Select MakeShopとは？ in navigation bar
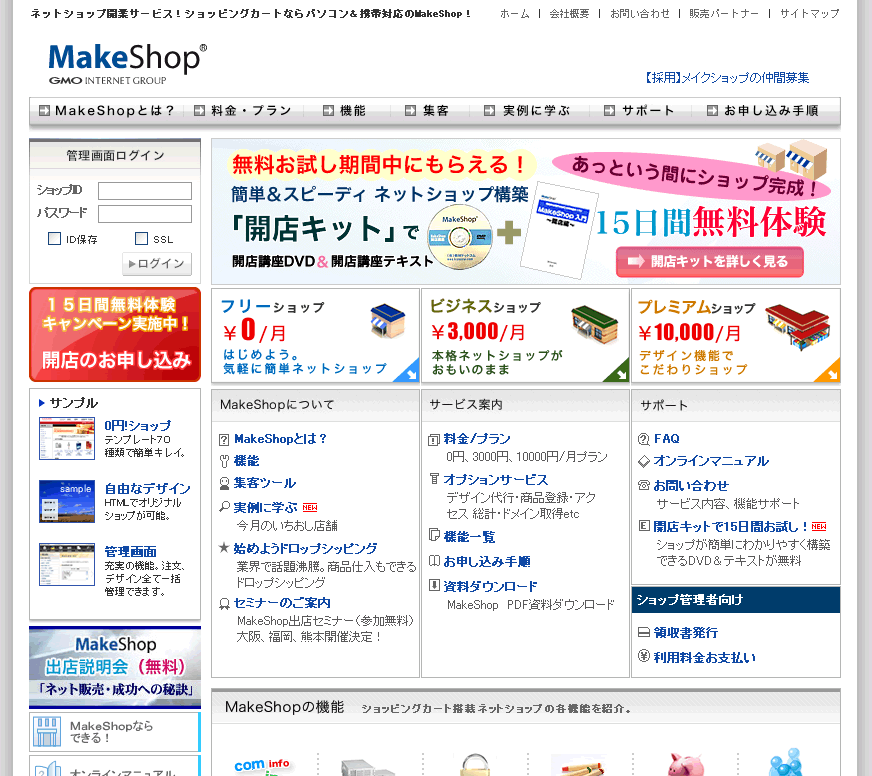Image resolution: width=872 pixels, height=776 pixels. (108, 111)
